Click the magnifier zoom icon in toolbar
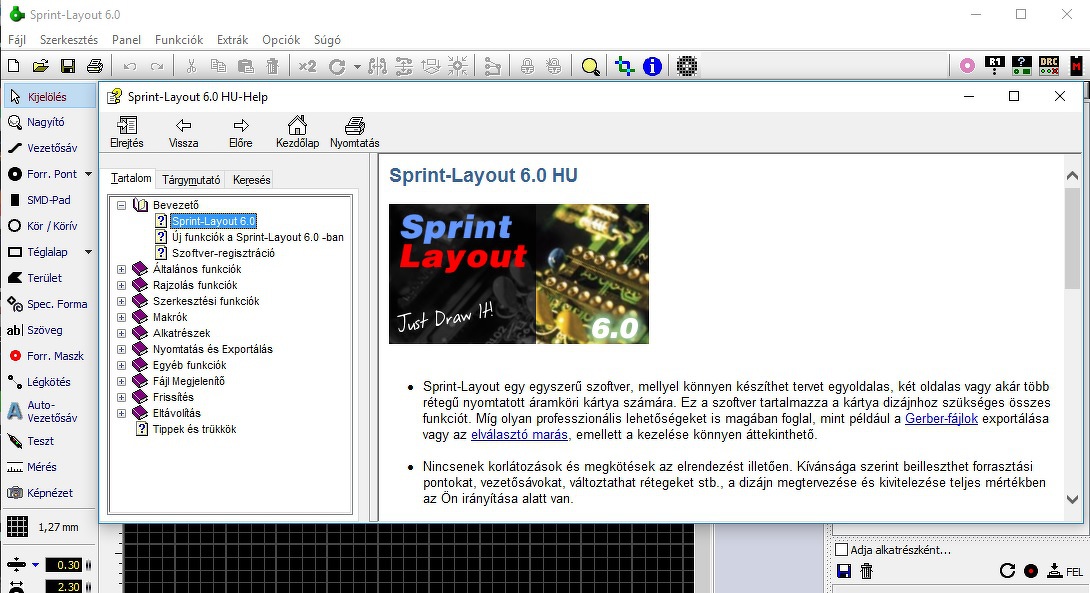1090x593 pixels. [590, 67]
